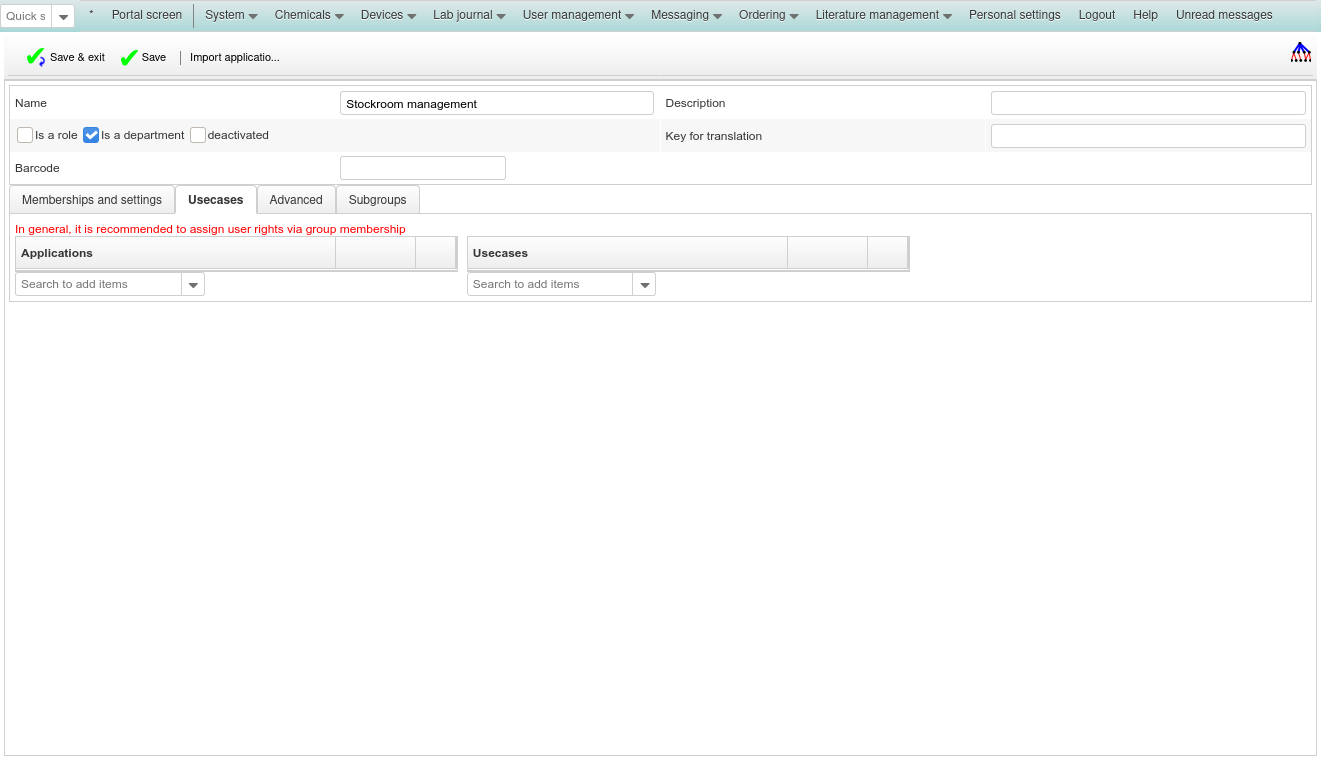Open the User management menu
This screenshot has height=760, width=1321.
(578, 15)
